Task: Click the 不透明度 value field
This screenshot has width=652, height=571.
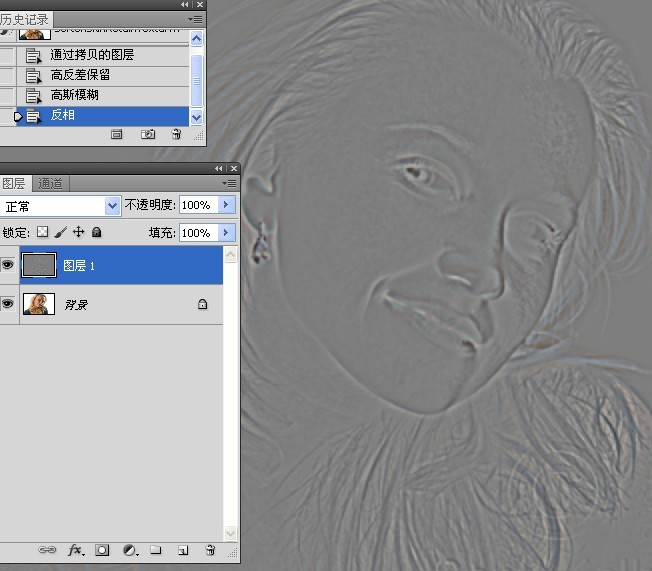Action: [199, 205]
